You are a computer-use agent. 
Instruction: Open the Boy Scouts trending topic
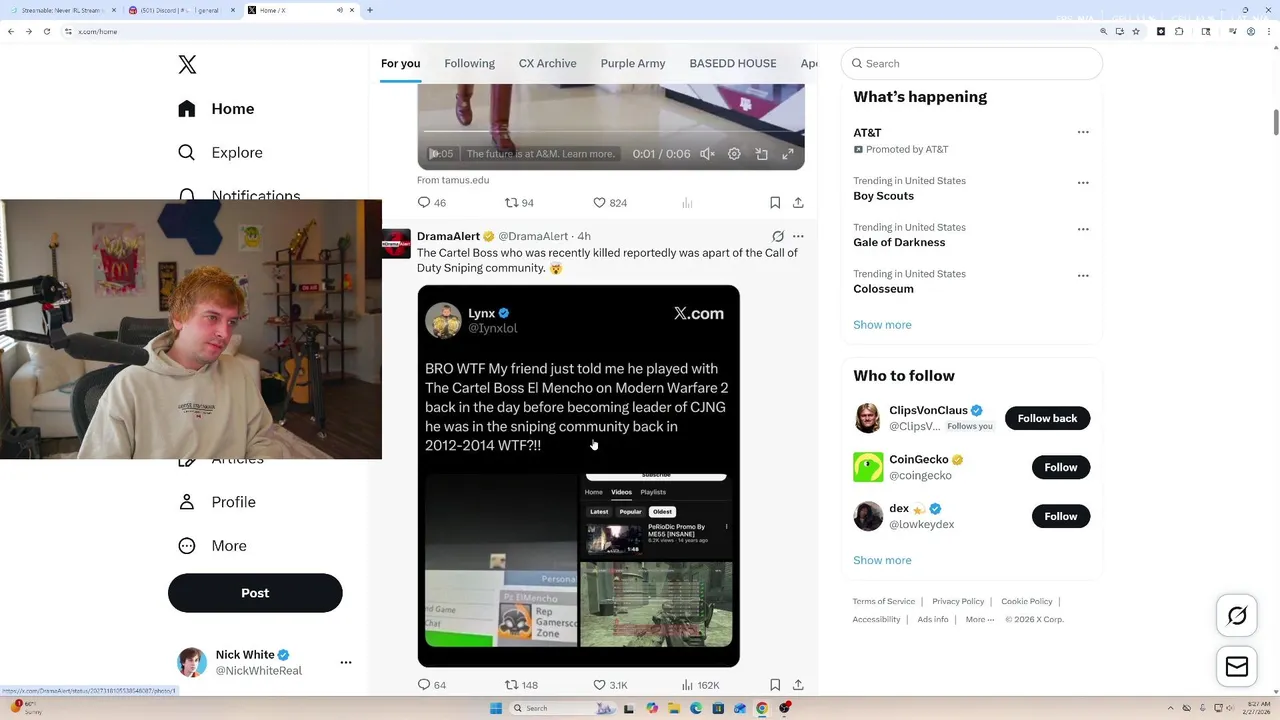point(884,196)
